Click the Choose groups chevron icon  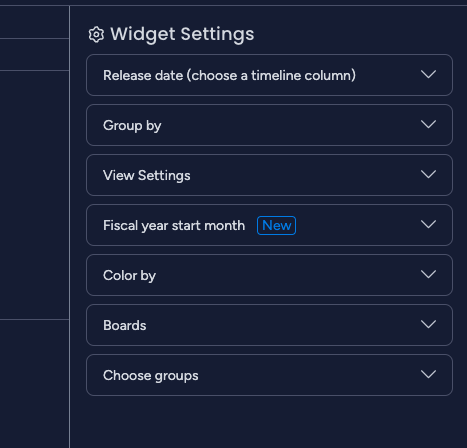coord(428,374)
